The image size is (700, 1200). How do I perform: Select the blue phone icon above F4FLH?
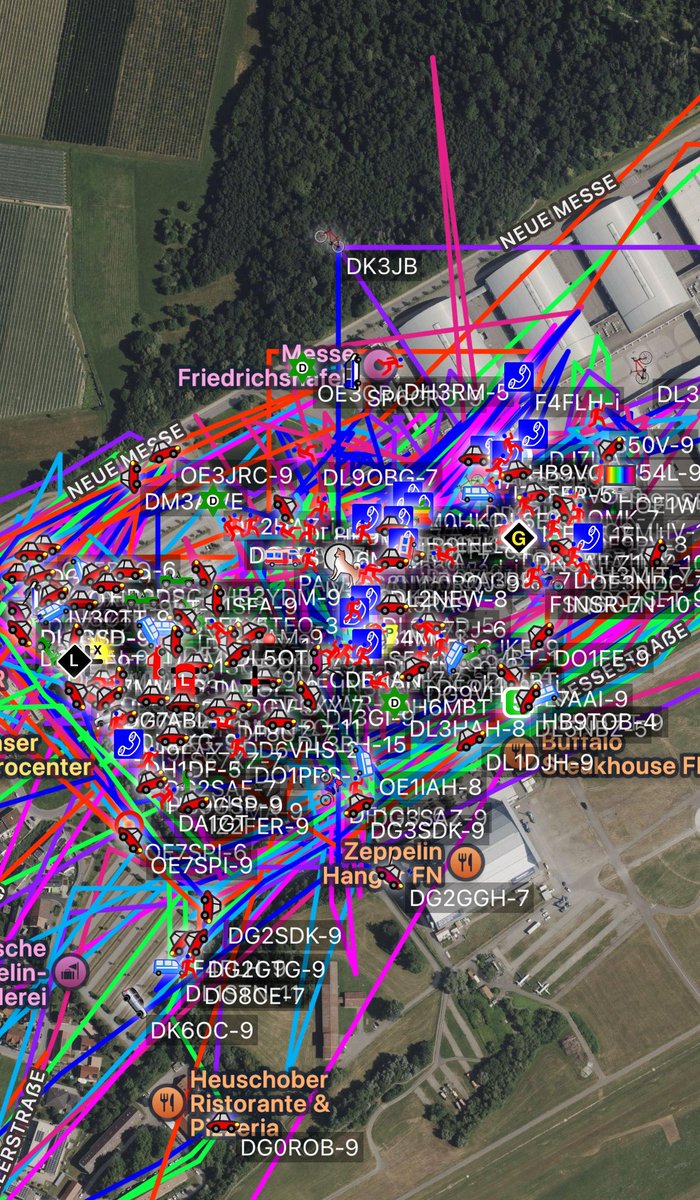tap(517, 377)
